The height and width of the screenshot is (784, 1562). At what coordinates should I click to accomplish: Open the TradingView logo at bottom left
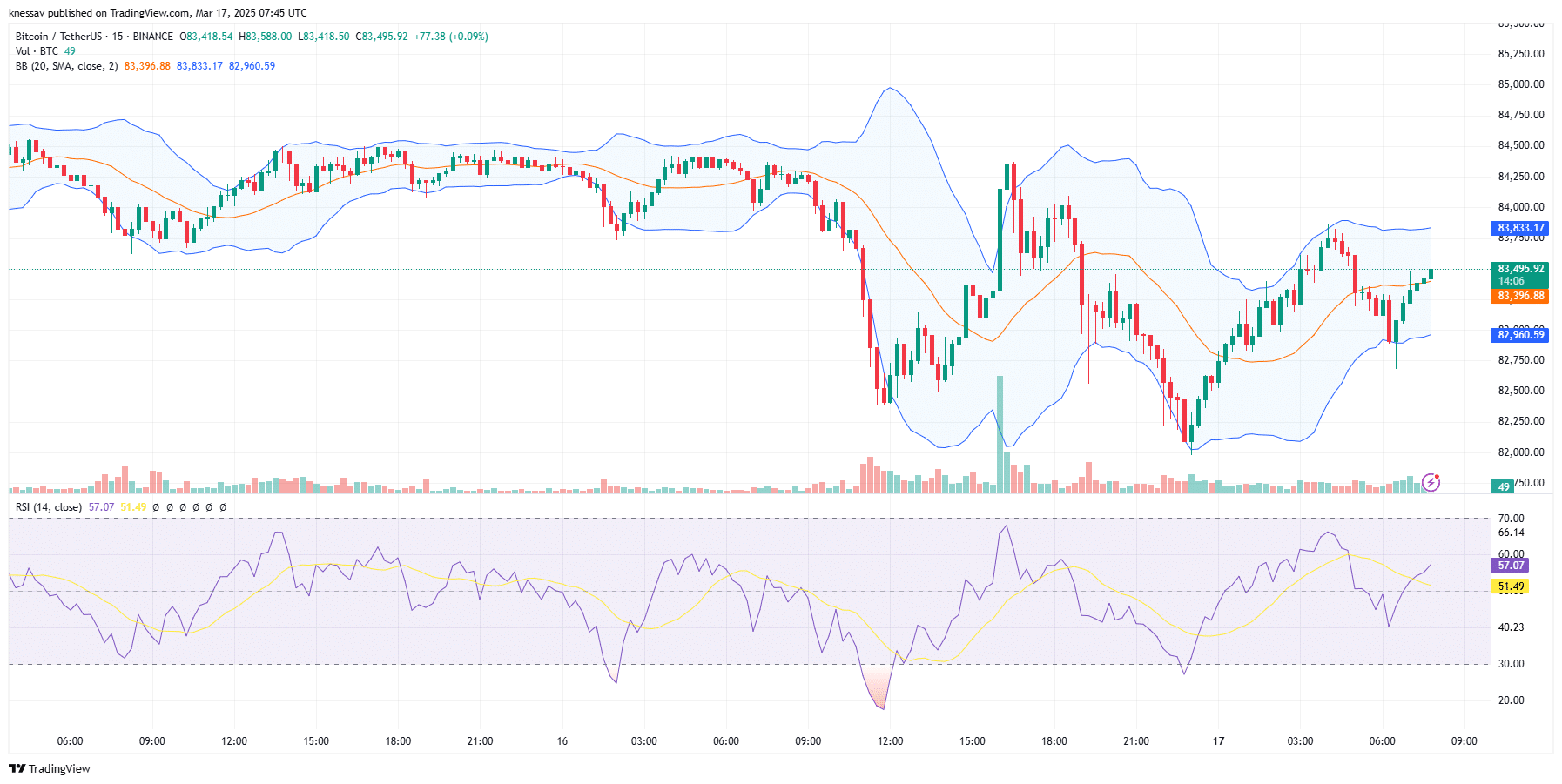(x=50, y=768)
